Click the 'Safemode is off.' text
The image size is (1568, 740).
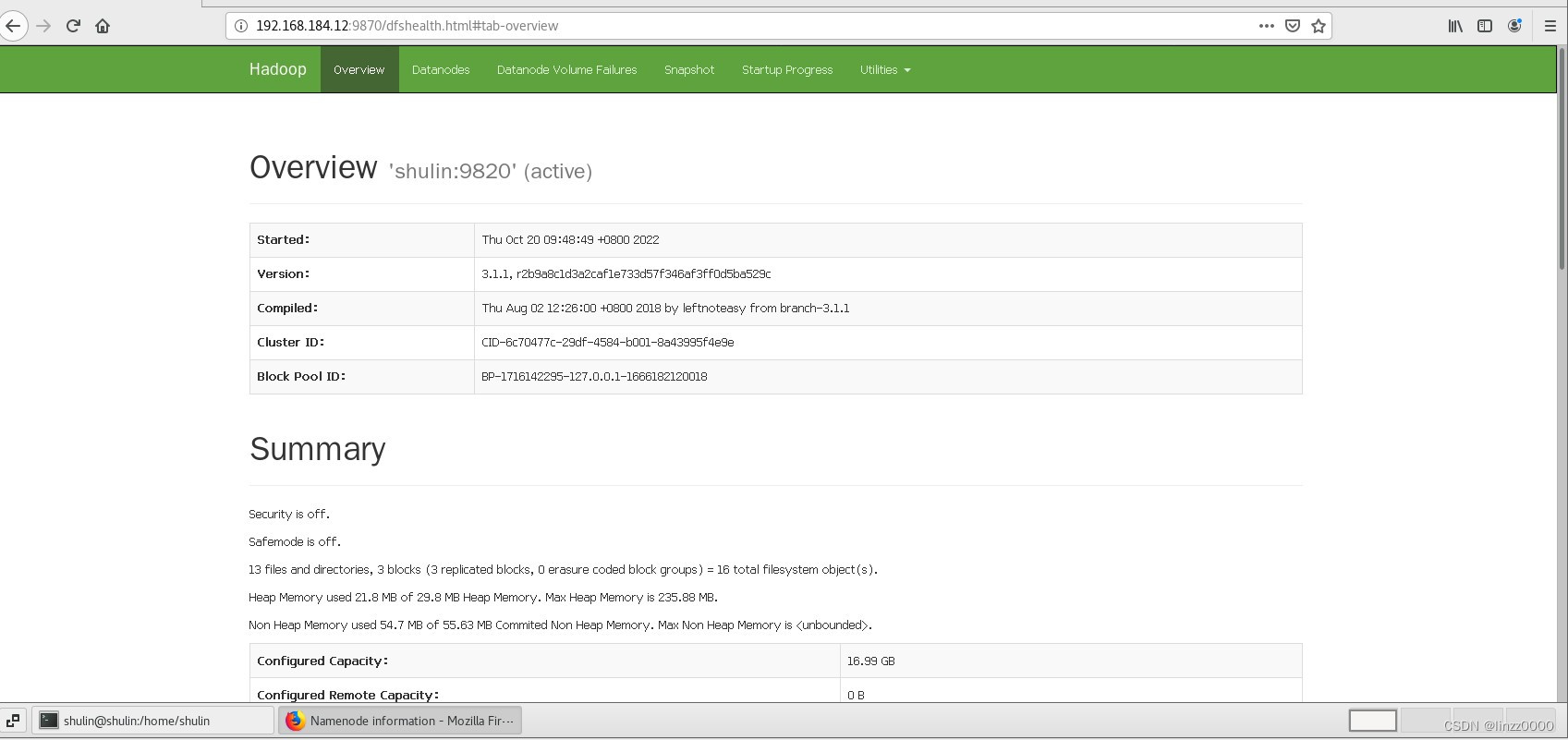point(295,541)
